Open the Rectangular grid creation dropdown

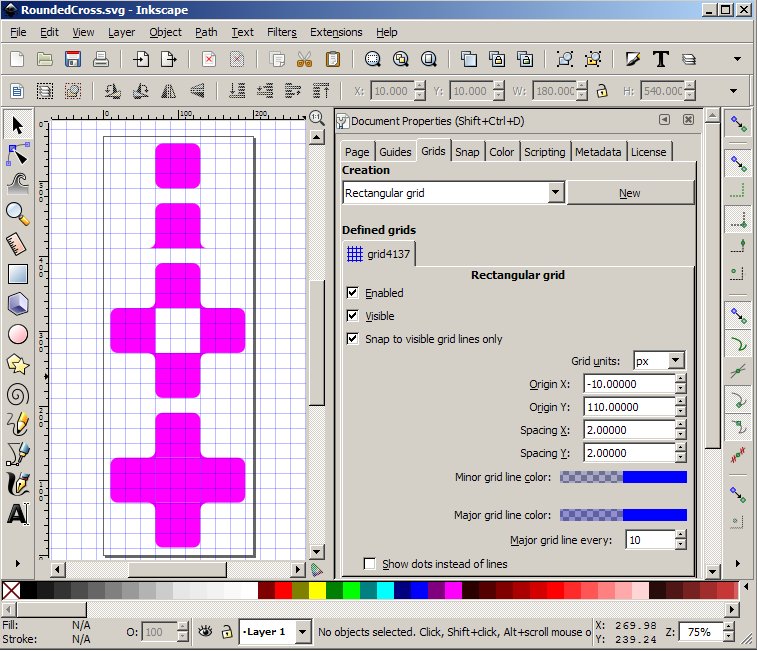pos(556,193)
